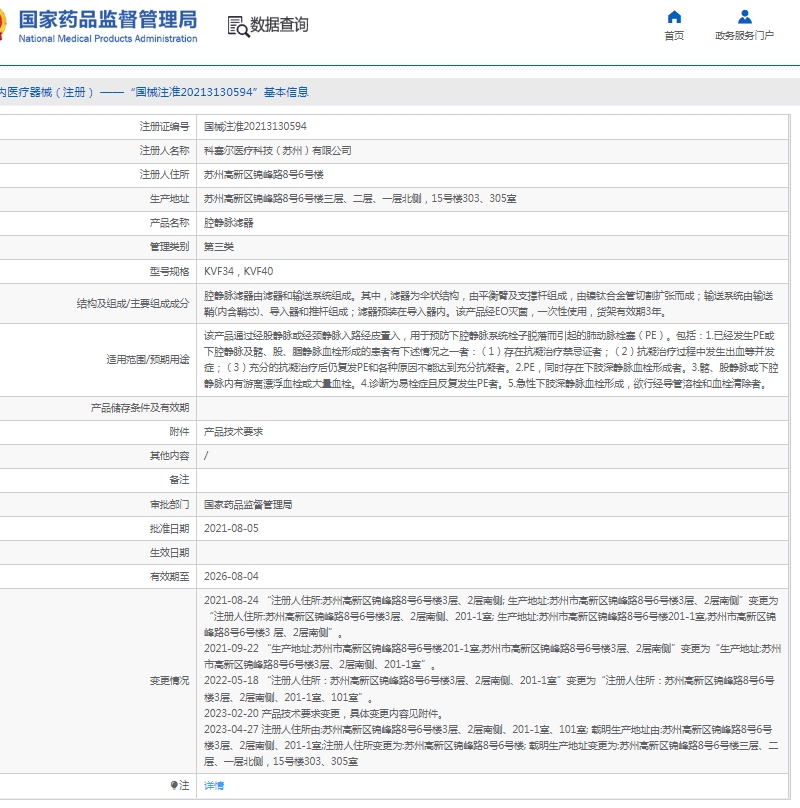Click attachment value 产品技术要求
The height and width of the screenshot is (808, 800).
coord(234,432)
